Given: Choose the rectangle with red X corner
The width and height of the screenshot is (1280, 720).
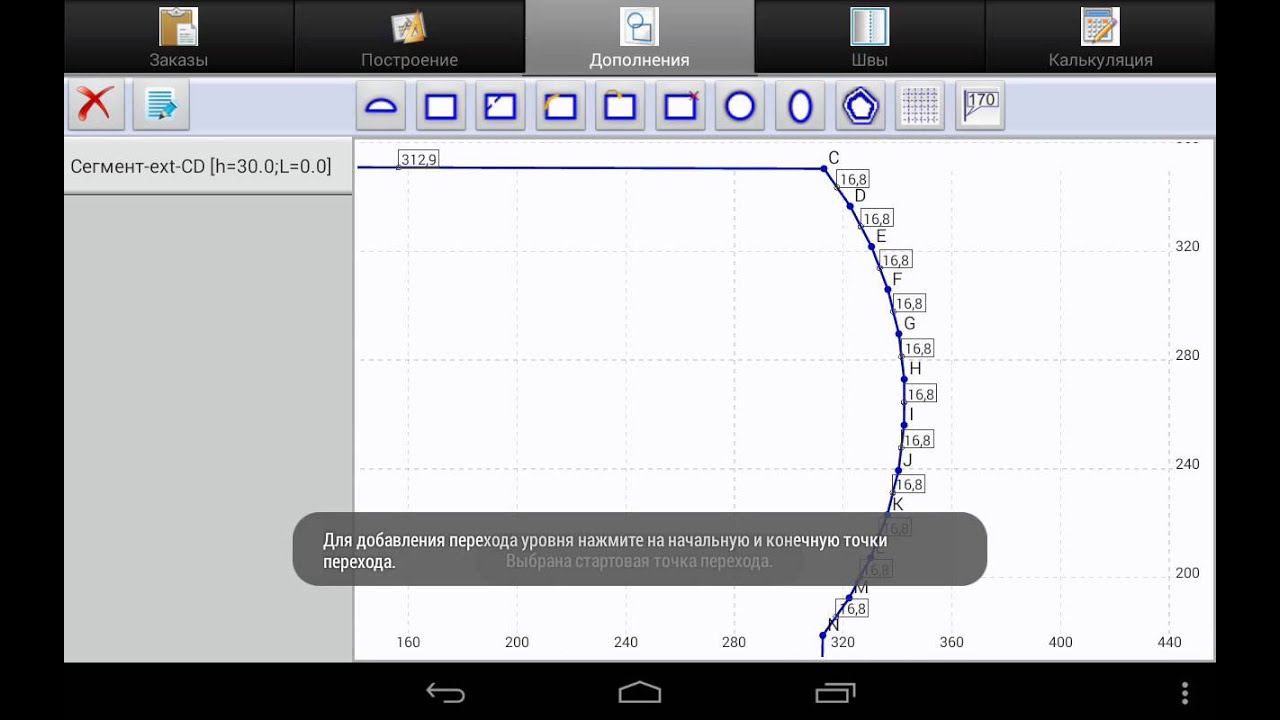Looking at the screenshot, I should 680,106.
